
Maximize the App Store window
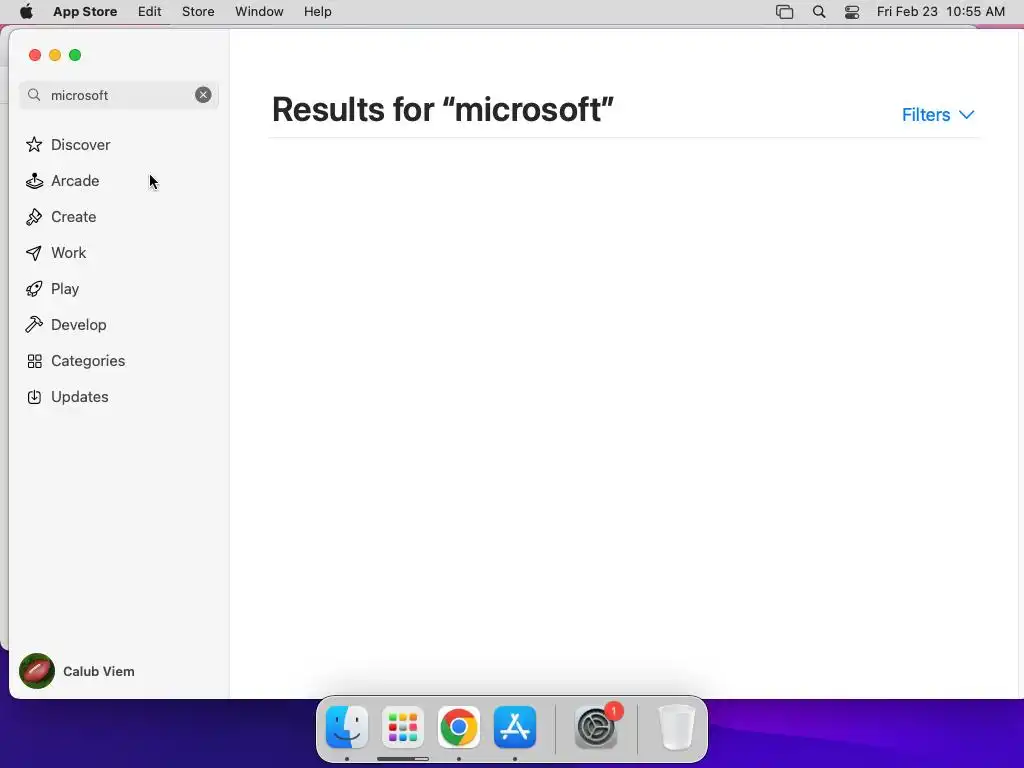tap(75, 55)
